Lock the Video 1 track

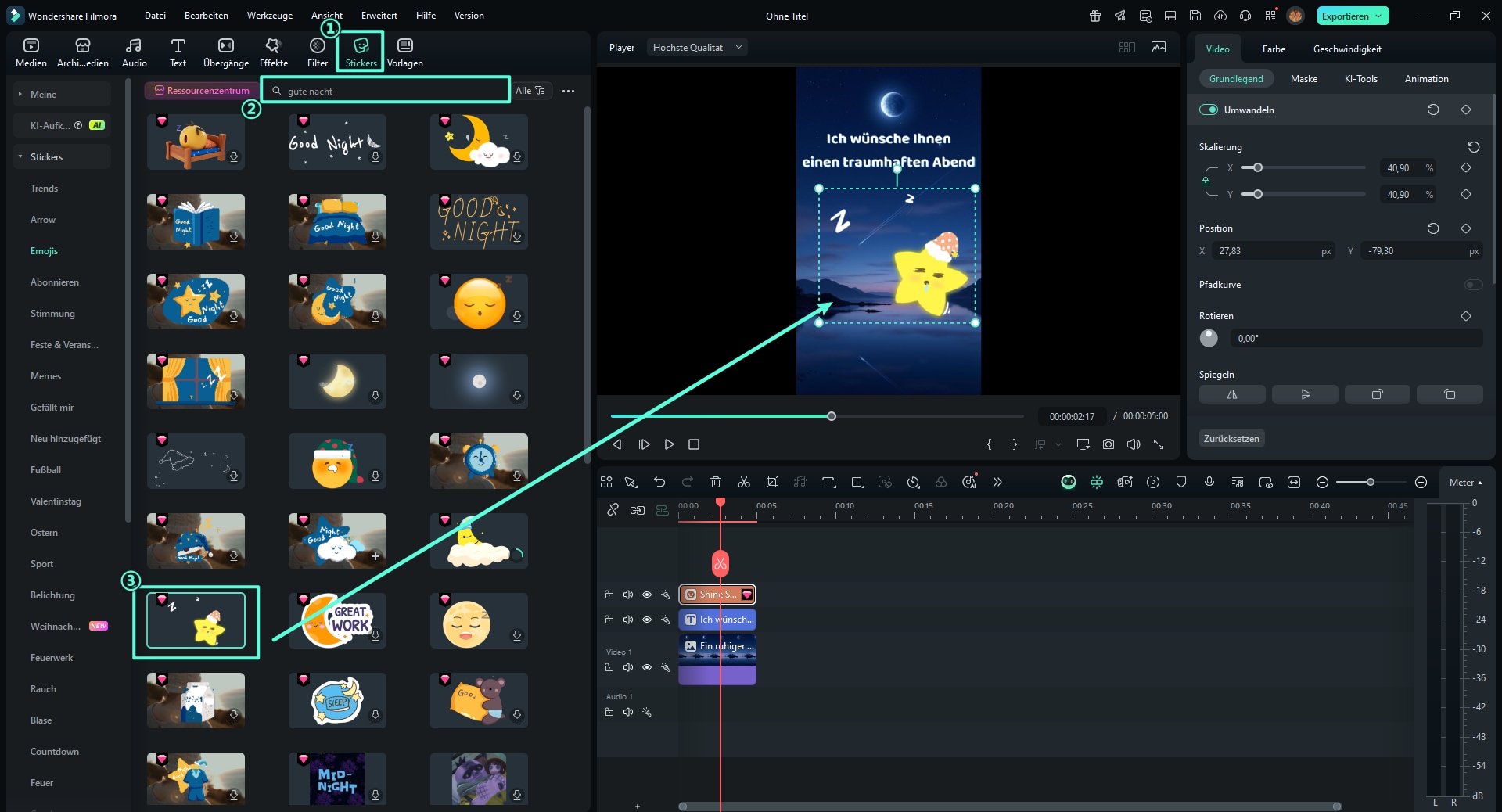pyautogui.click(x=609, y=667)
